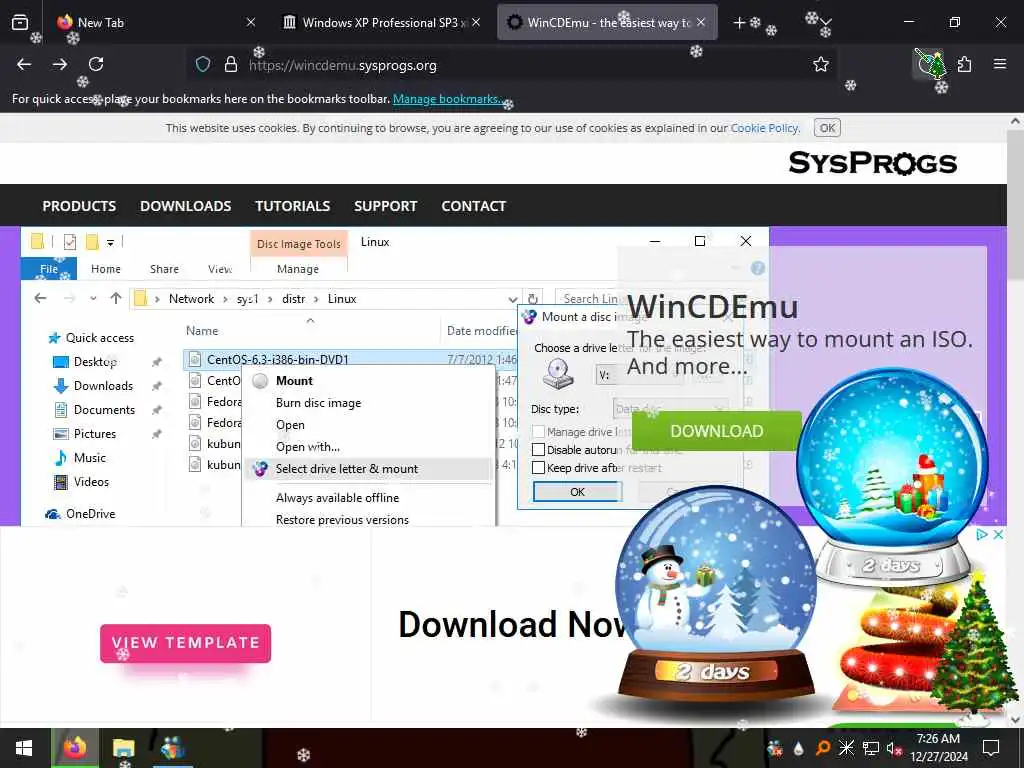Click the snowflake tray icon
Viewport: 1024px width, 768px height.
click(x=846, y=748)
